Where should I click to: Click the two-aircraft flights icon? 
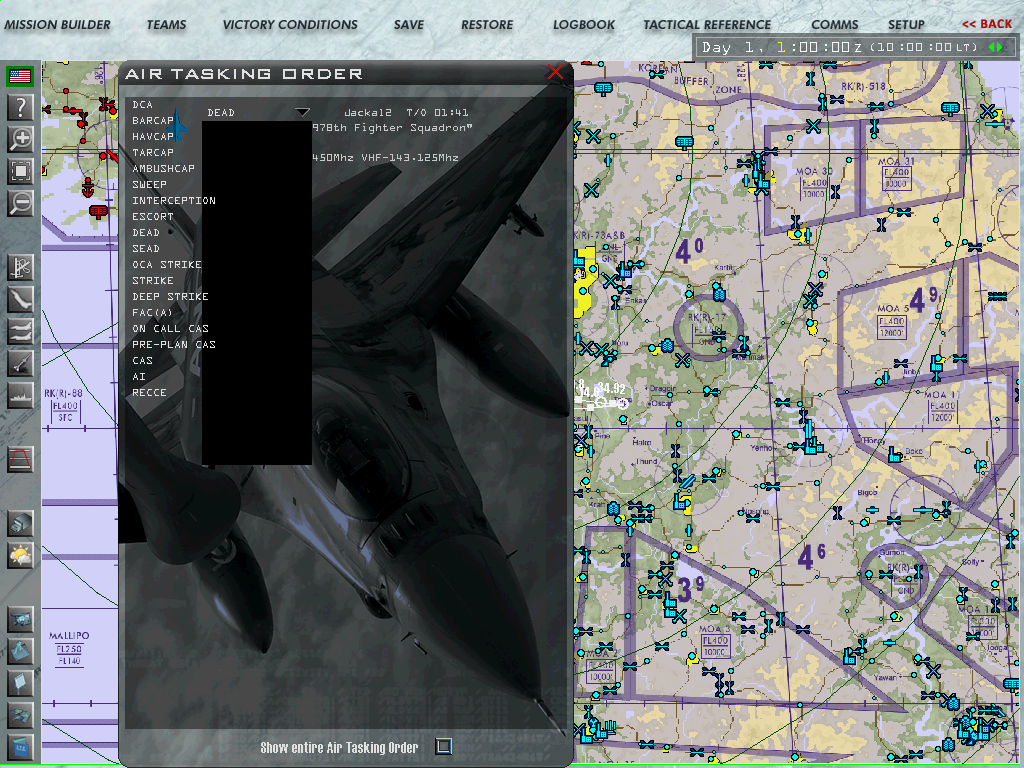click(21, 331)
